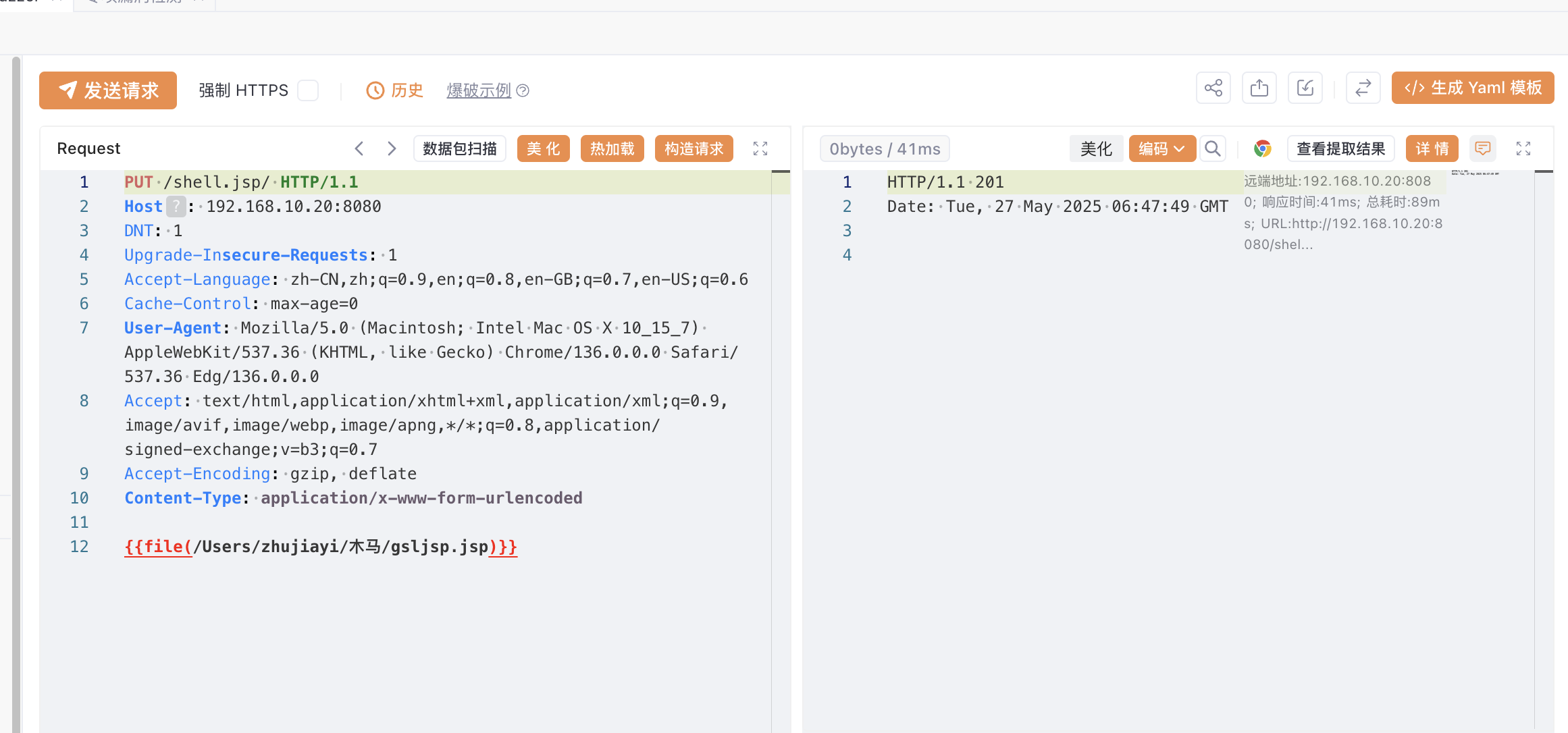Click the 远端地址 response info text

pos(1344,213)
